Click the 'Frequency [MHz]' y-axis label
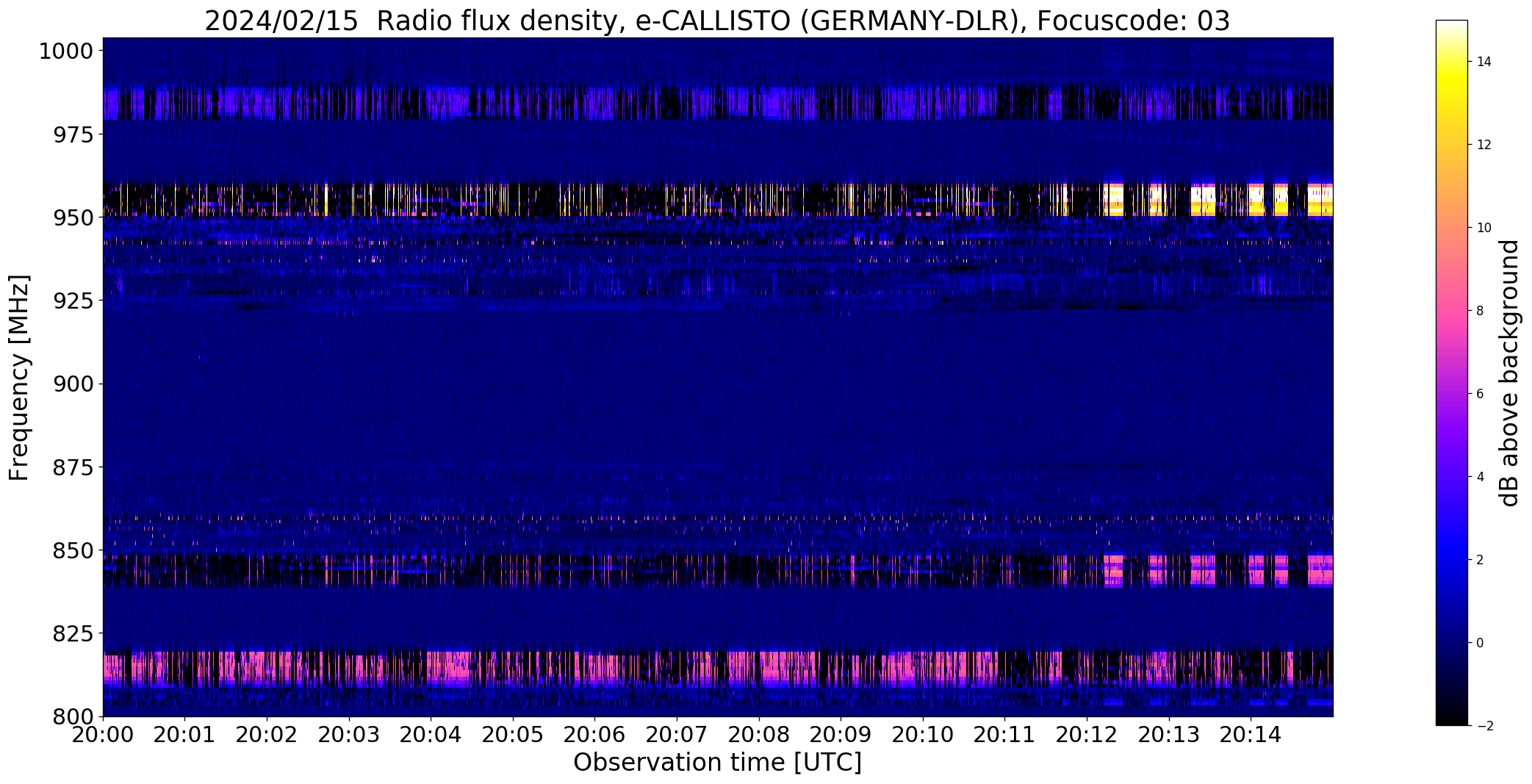This screenshot has width=1532, height=784. pos(19,378)
